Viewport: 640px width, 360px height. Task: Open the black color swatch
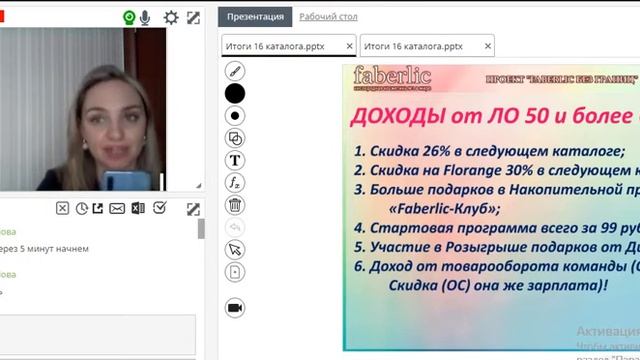click(x=235, y=93)
